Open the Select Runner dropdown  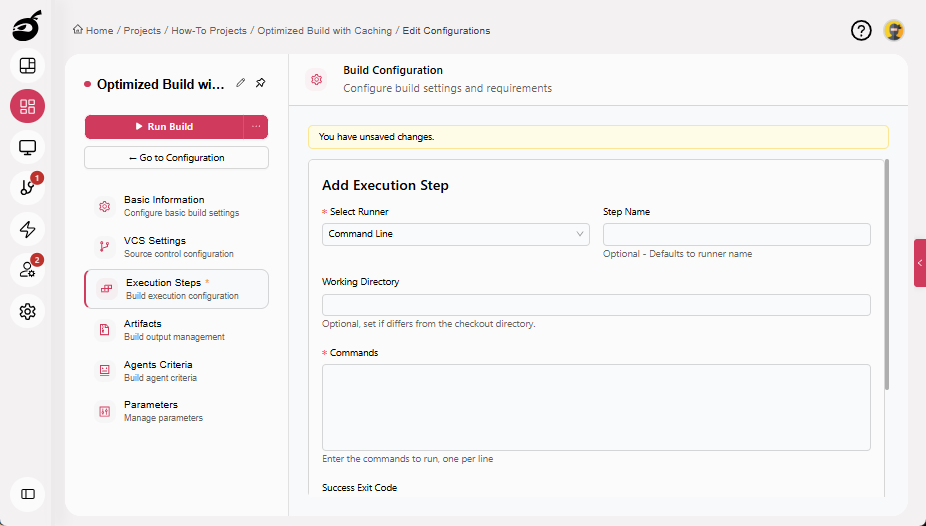point(455,234)
